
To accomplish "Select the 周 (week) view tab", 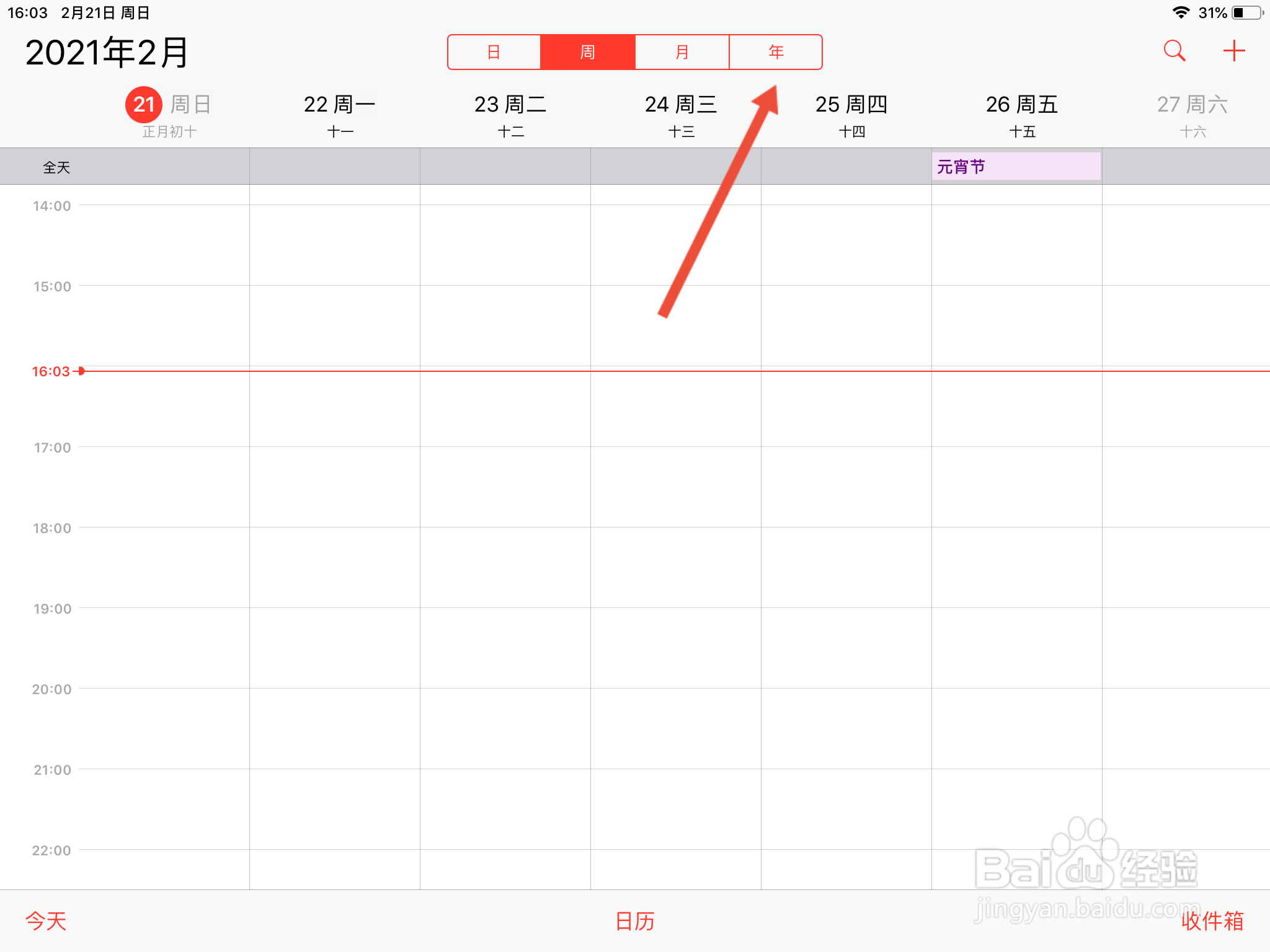I will point(588,52).
